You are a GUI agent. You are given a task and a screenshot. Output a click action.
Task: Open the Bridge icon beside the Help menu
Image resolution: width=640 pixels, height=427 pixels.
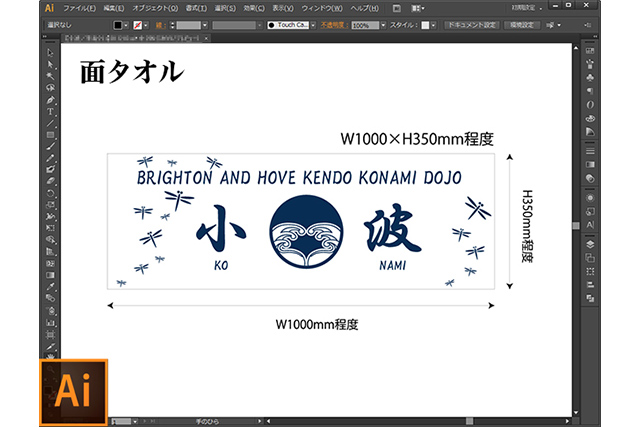pos(396,8)
